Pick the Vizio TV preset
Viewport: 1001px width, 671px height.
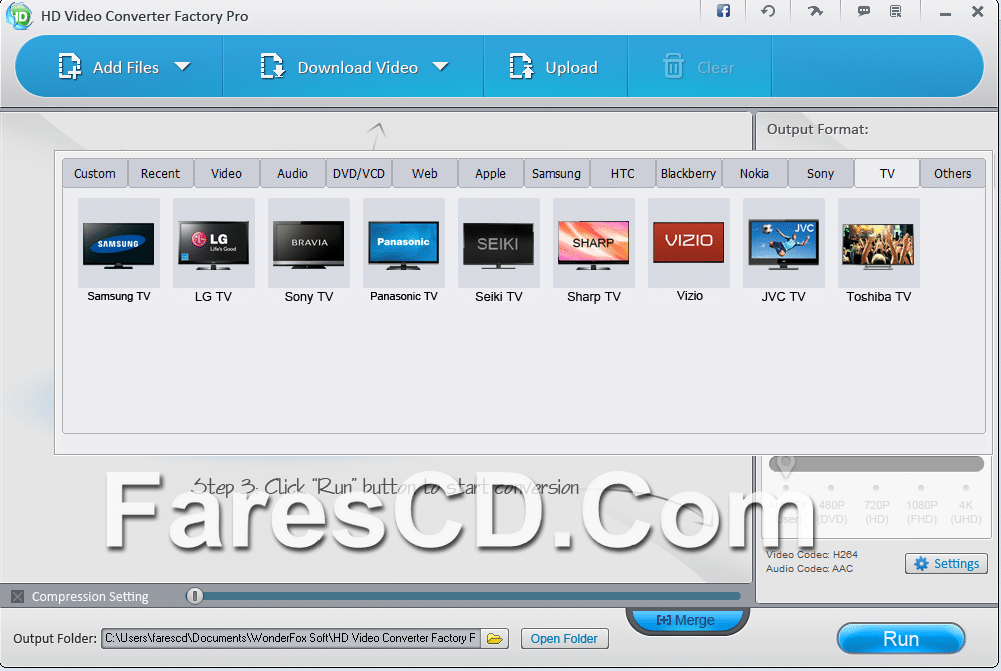689,243
